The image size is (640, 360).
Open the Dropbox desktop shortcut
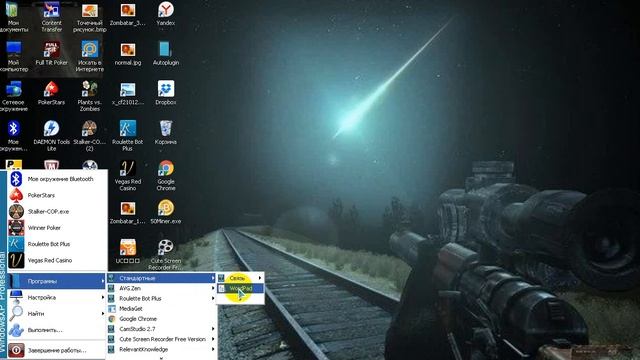tap(166, 93)
